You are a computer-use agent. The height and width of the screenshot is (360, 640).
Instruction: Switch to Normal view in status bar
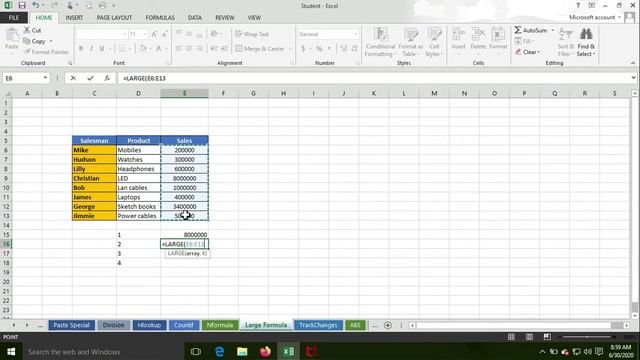tap(511, 337)
